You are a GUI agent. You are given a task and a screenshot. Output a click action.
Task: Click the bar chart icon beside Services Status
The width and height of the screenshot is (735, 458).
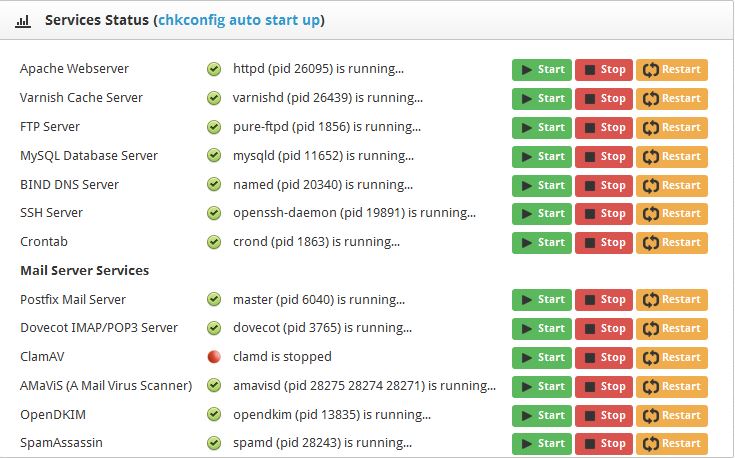coord(22,20)
